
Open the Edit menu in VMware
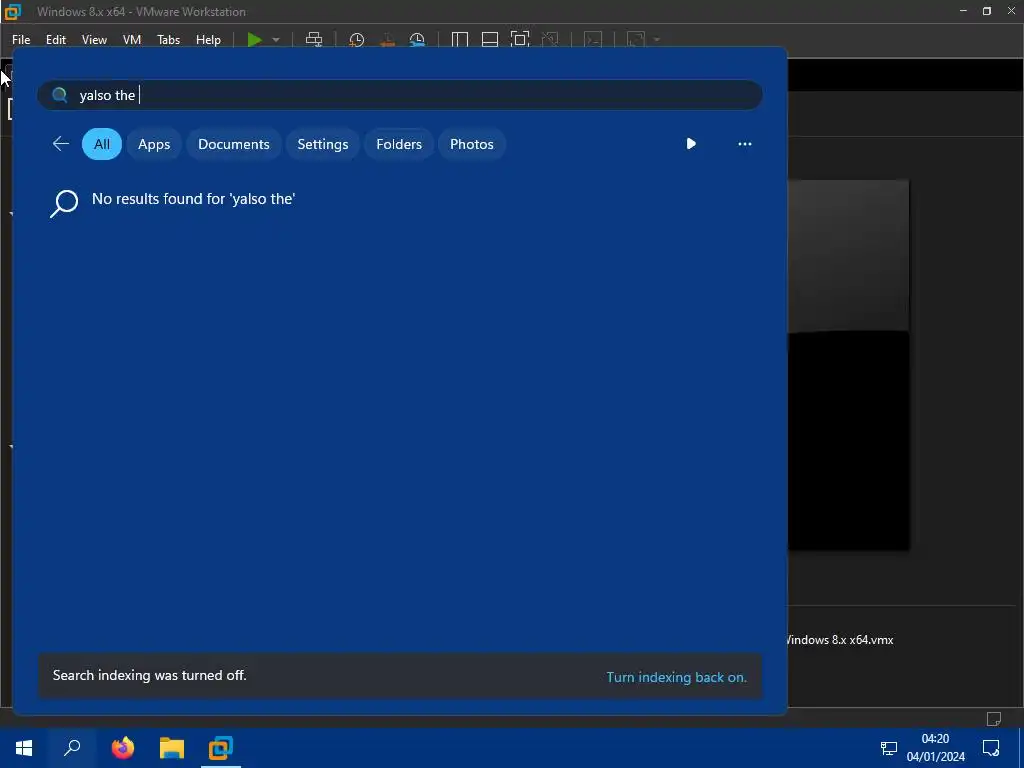point(56,40)
